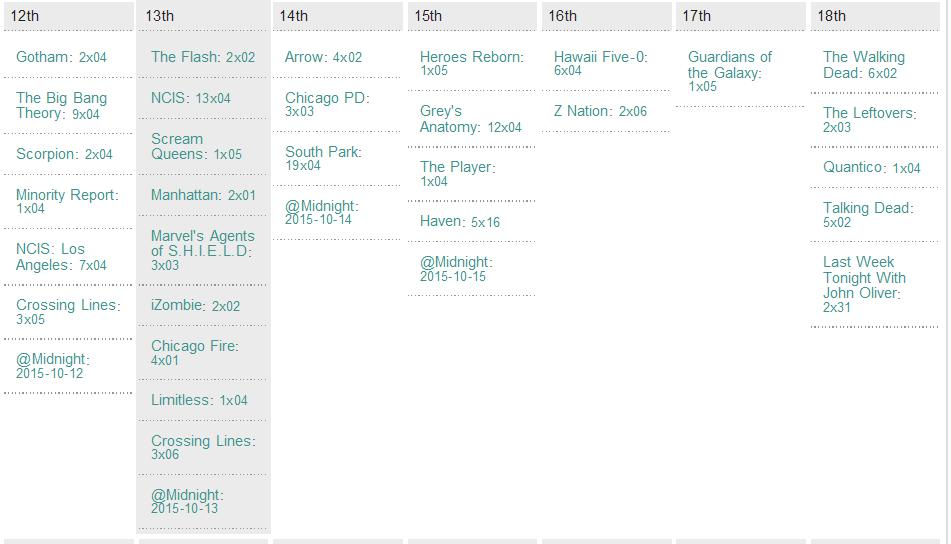This screenshot has height=544, width=951.
Task: Select NCIS 13x04 entry
Action: (x=191, y=98)
